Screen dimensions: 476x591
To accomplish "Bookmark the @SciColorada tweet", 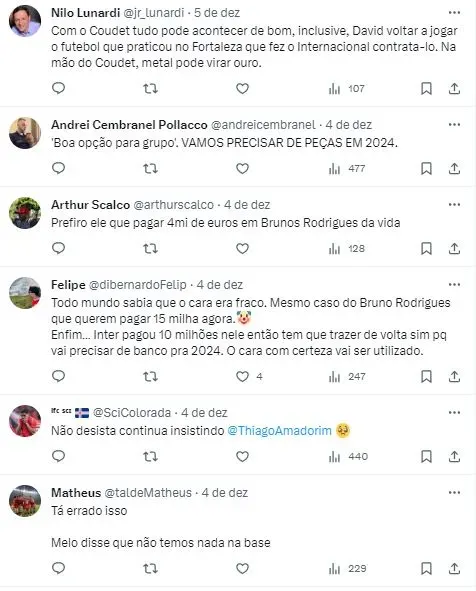I will [426, 456].
